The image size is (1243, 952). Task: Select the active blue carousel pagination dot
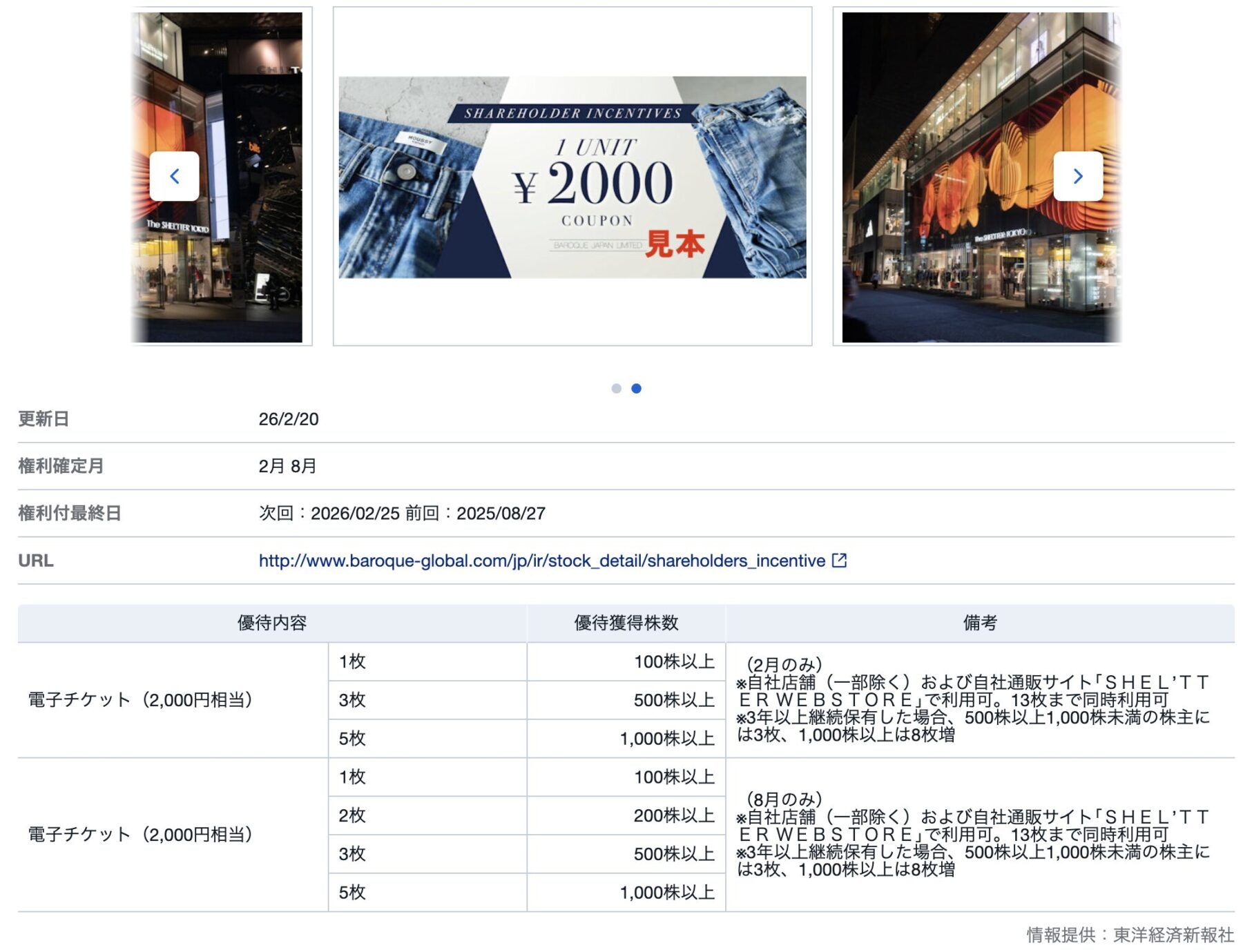click(x=636, y=389)
